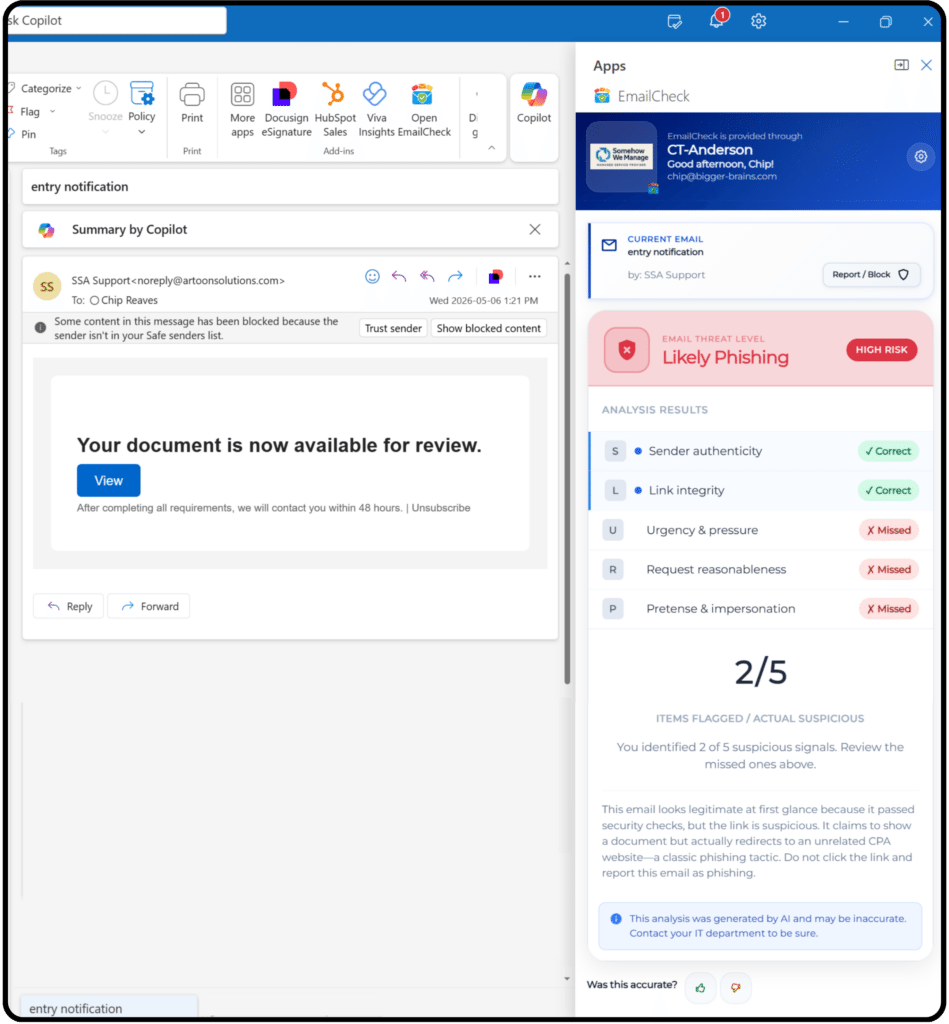Open the Snooze dropdown chevron
This screenshot has width=949, height=1024.
tap(105, 132)
